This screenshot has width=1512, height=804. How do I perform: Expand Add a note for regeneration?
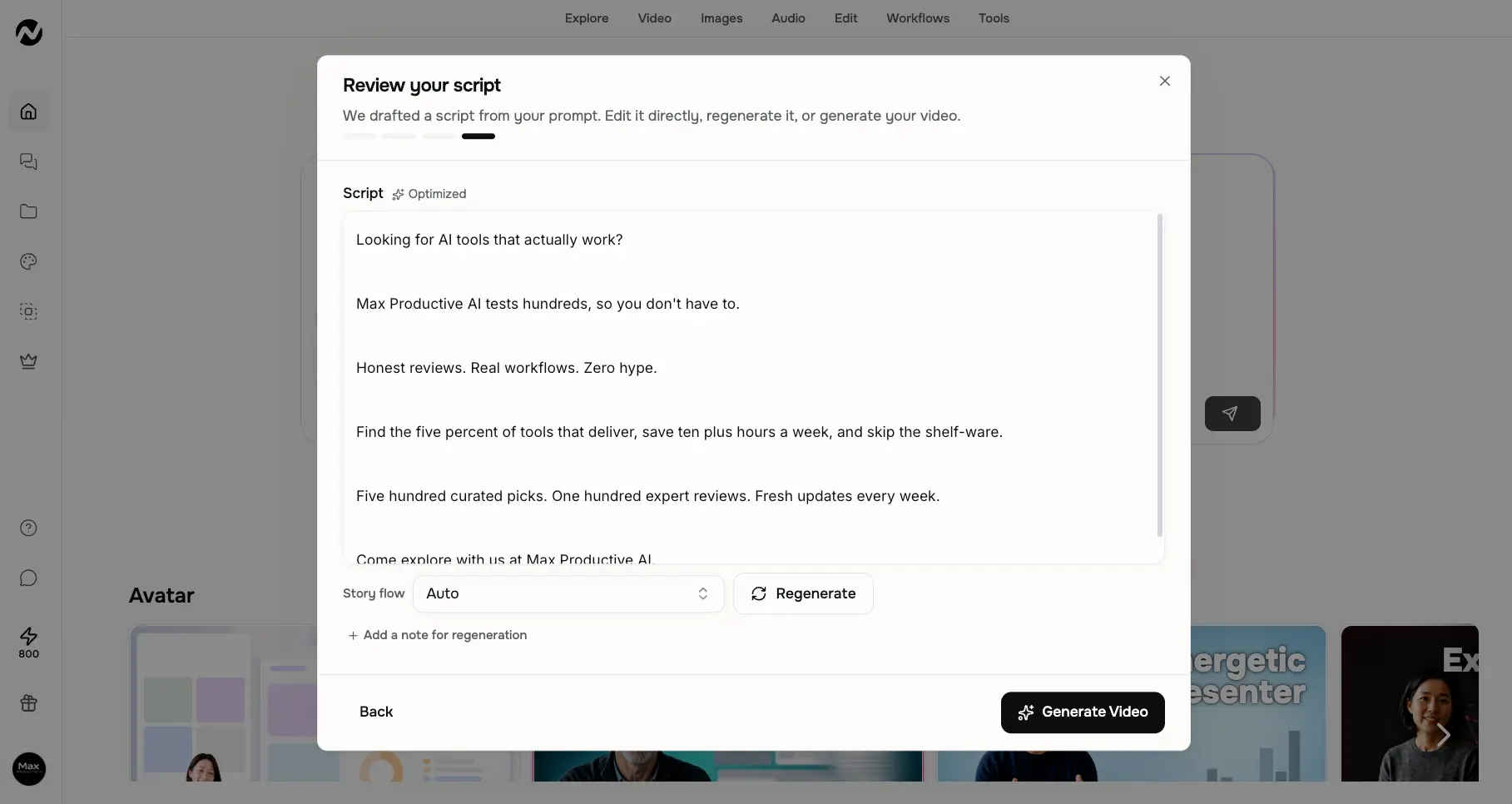point(438,635)
